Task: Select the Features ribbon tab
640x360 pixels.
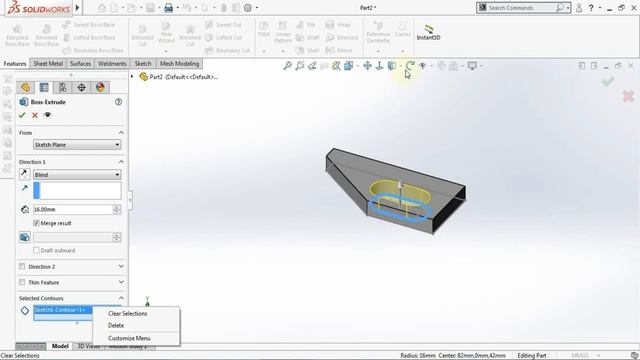Action: (15, 64)
